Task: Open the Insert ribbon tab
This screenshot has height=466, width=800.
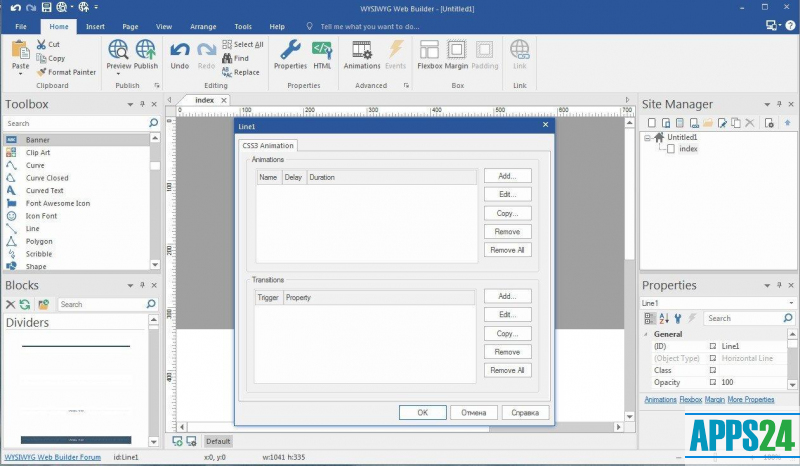Action: point(95,26)
